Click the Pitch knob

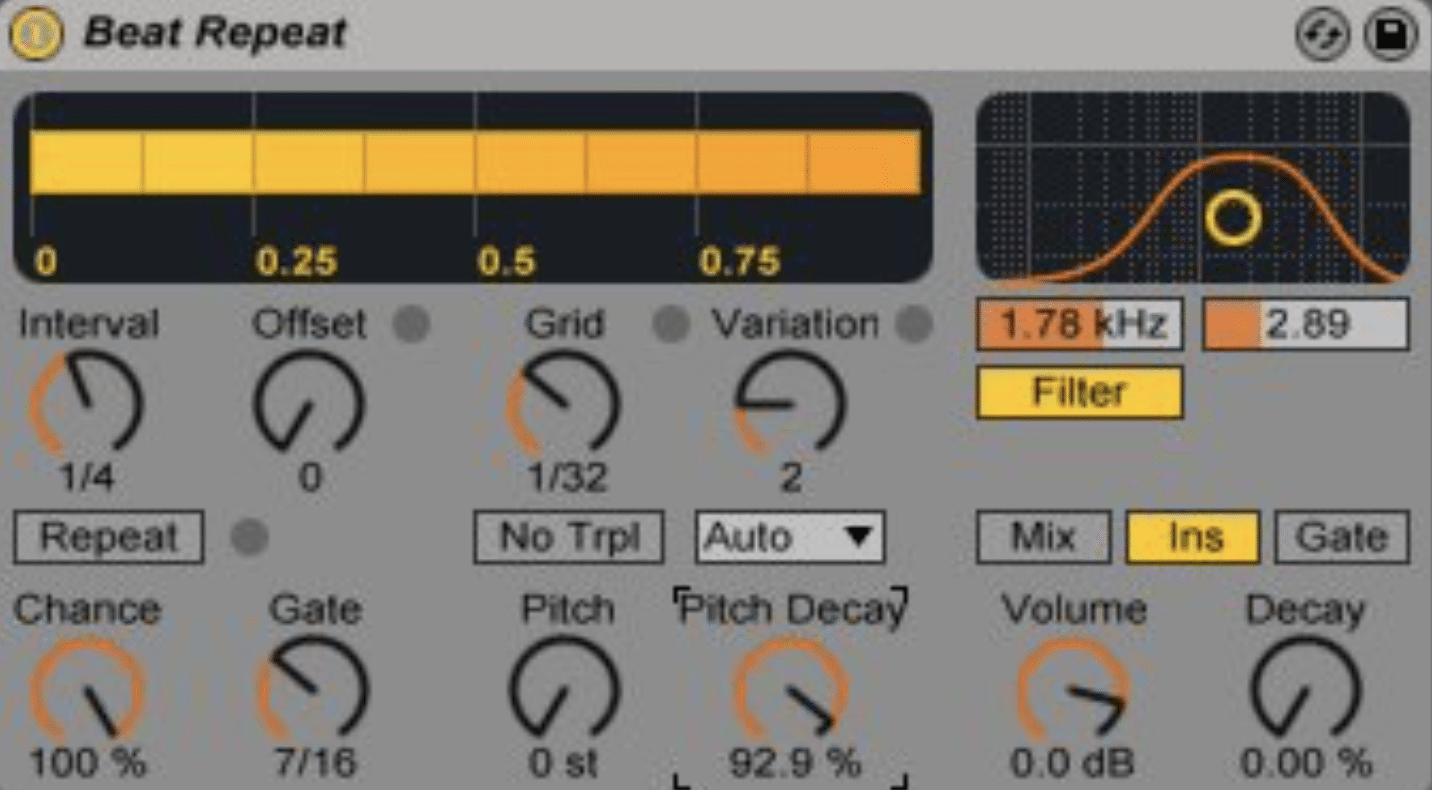tap(564, 690)
